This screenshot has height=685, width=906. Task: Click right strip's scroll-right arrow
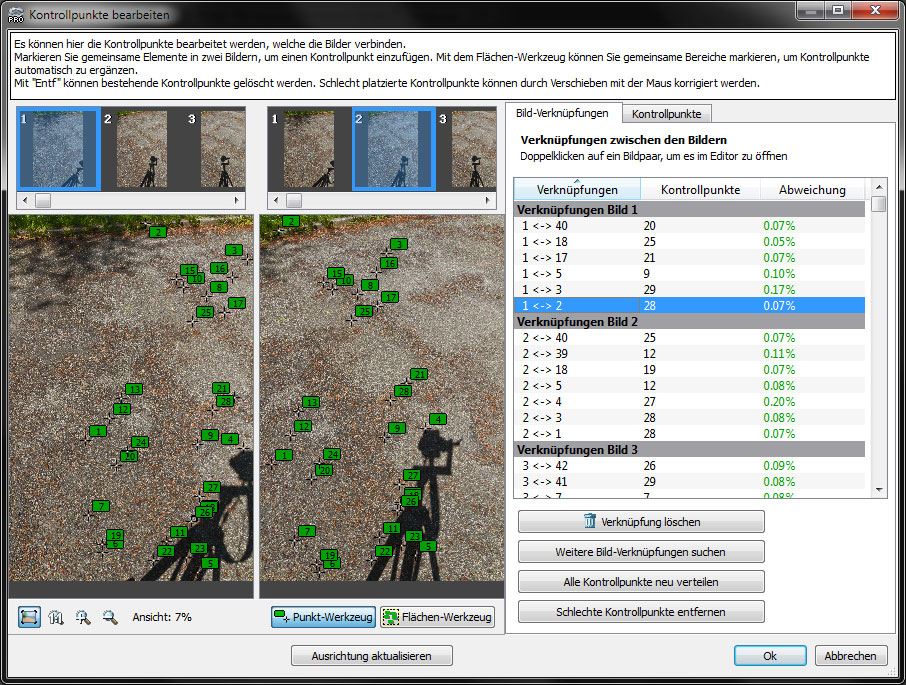pyautogui.click(x=488, y=200)
